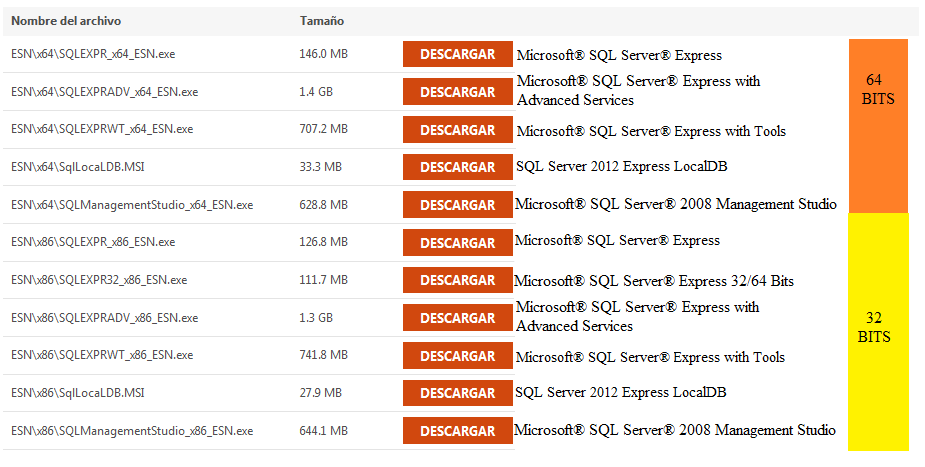Download SQLManagementStudio_x64_ESN.exe

(x=457, y=205)
